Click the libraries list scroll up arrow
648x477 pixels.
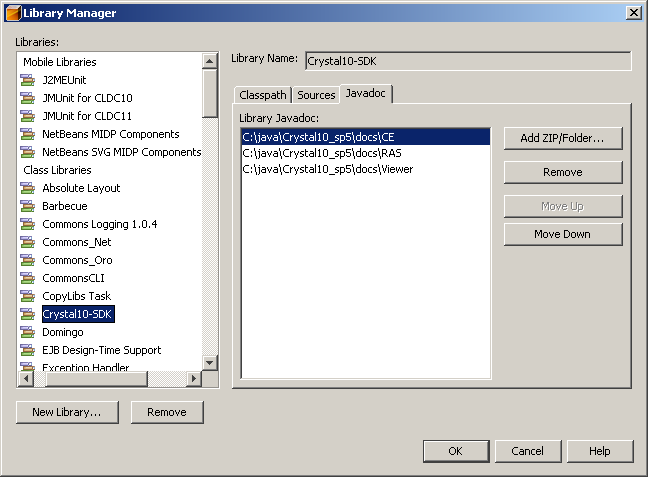click(x=210, y=61)
